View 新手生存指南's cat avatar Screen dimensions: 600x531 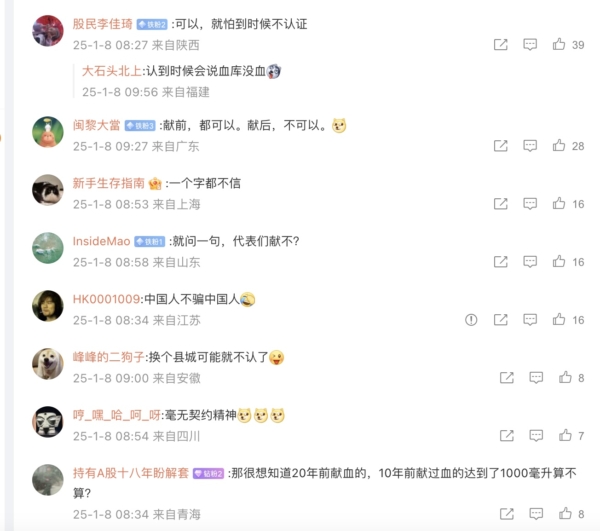[x=48, y=190]
